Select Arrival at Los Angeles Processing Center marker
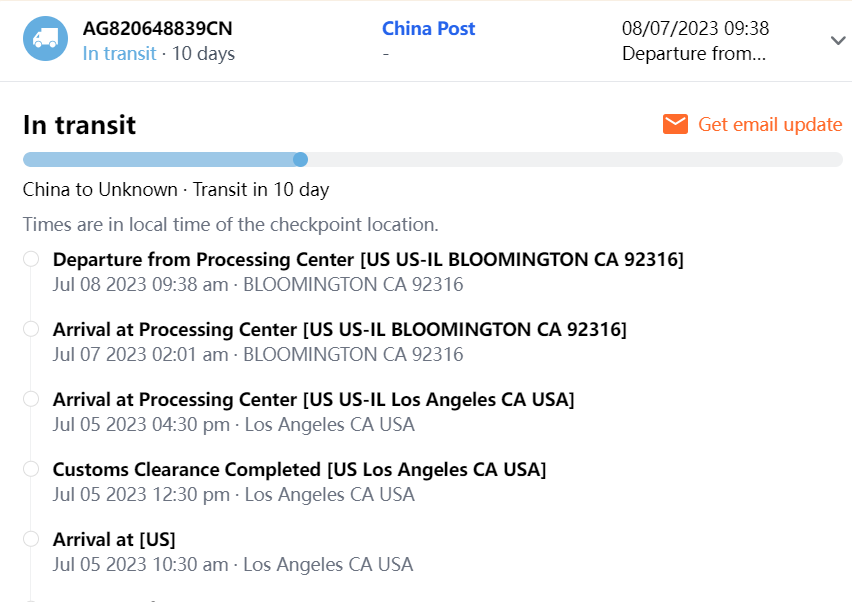 coord(31,399)
